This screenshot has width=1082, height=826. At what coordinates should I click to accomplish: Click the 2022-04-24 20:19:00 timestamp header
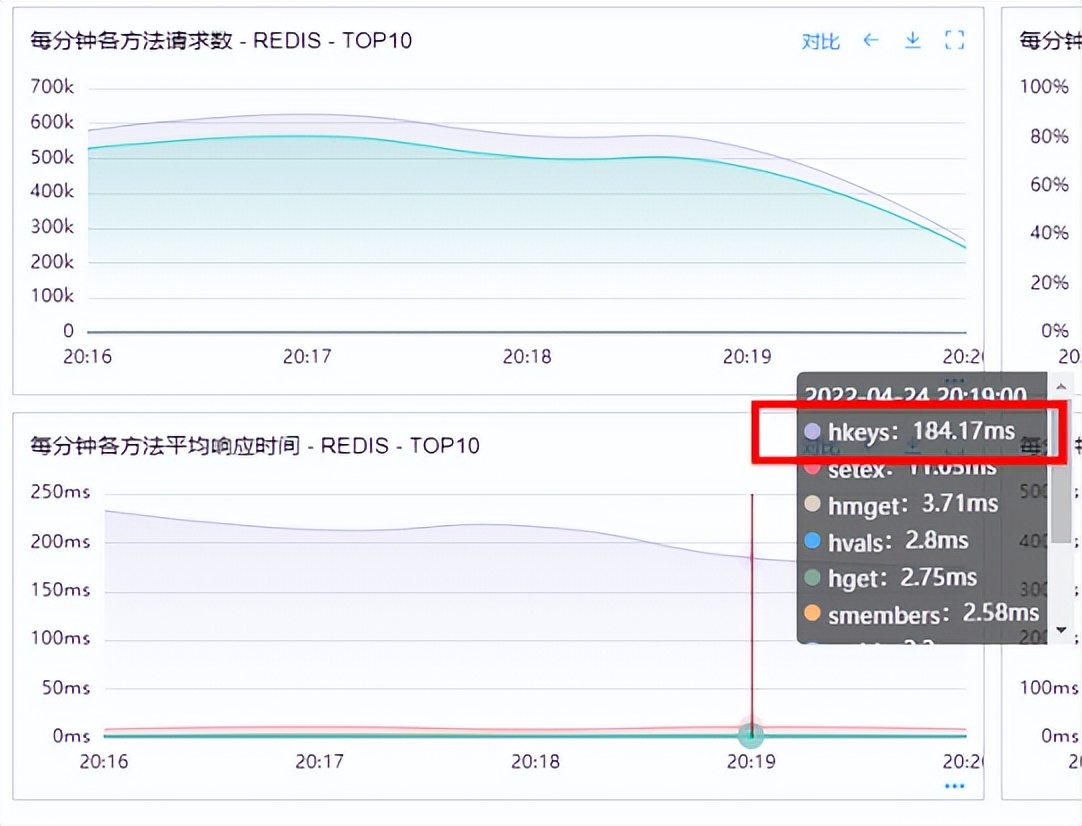click(x=915, y=393)
